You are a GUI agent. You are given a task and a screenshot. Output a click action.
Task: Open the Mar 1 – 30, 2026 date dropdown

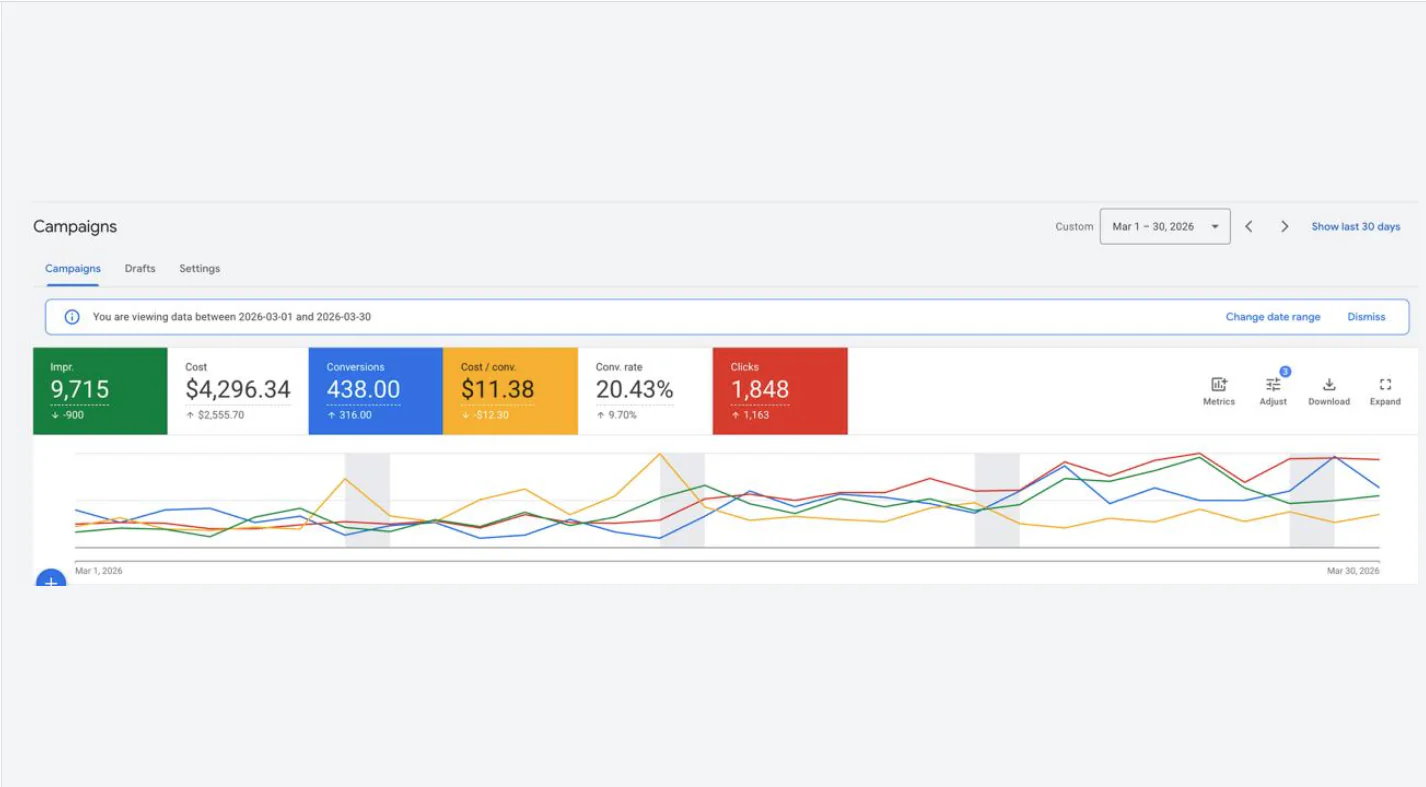click(x=1165, y=226)
